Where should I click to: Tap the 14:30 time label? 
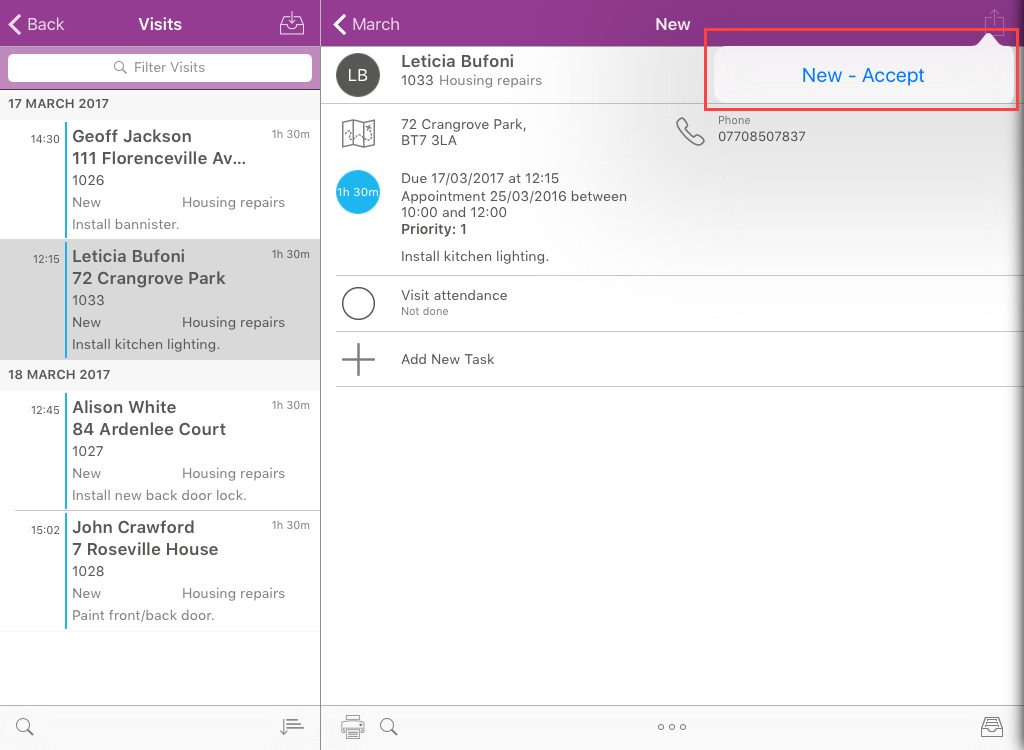[x=45, y=139]
